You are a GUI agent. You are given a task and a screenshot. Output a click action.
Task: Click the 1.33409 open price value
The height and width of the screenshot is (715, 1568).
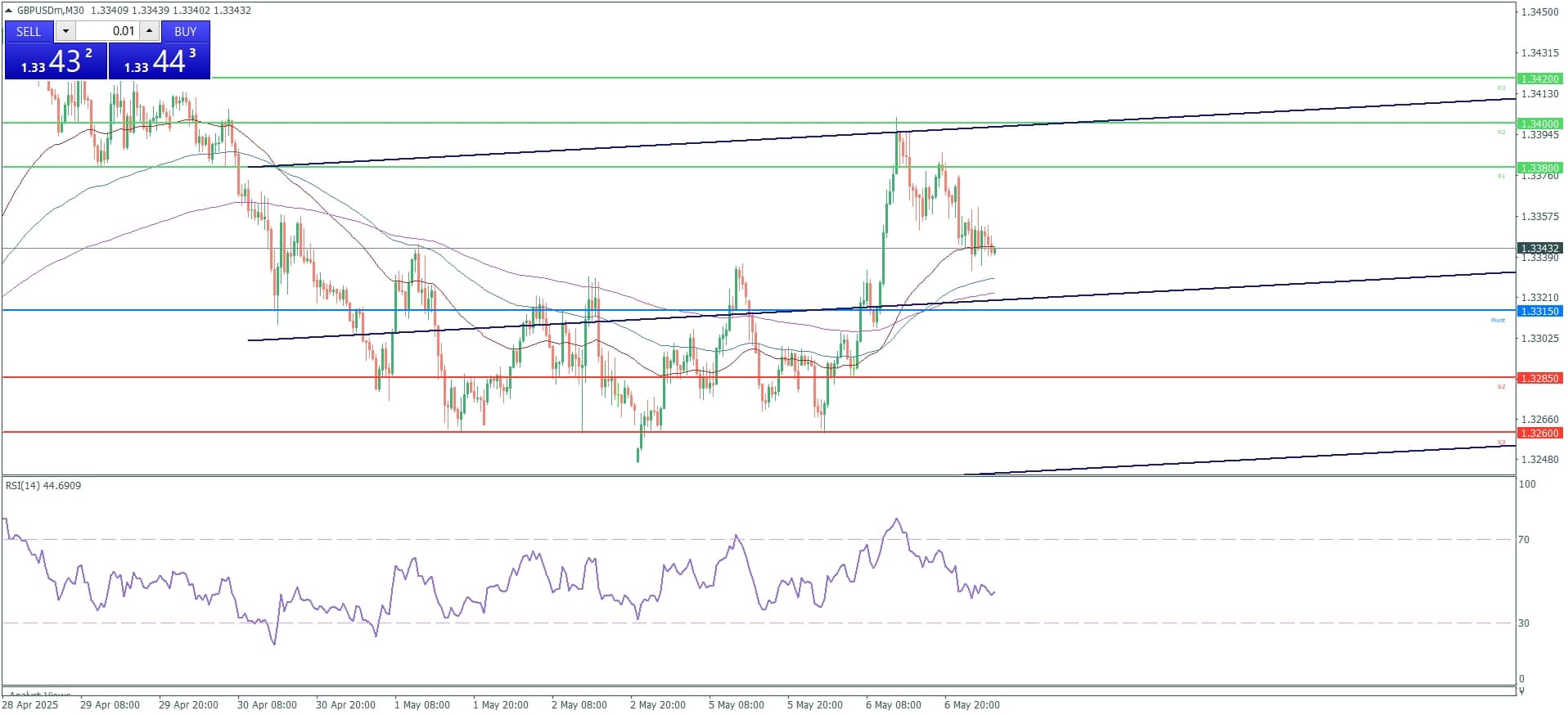tap(108, 11)
